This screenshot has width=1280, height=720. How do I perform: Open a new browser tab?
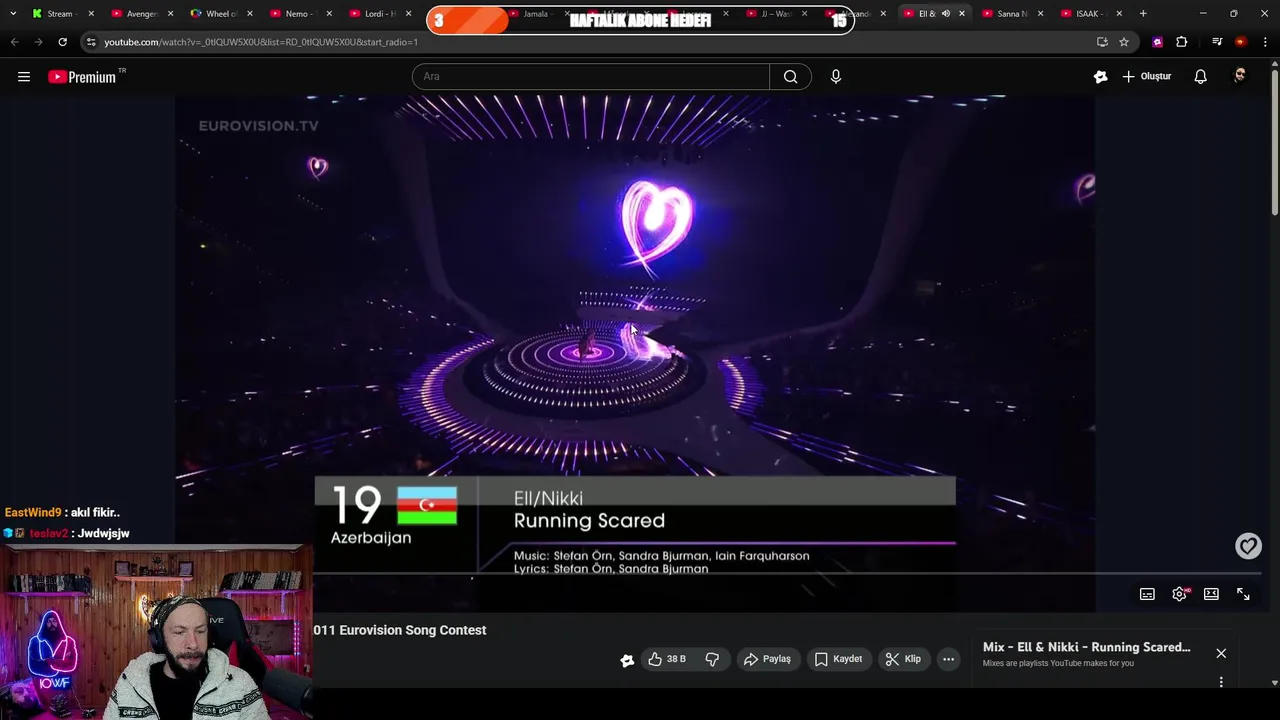[x=1143, y=14]
